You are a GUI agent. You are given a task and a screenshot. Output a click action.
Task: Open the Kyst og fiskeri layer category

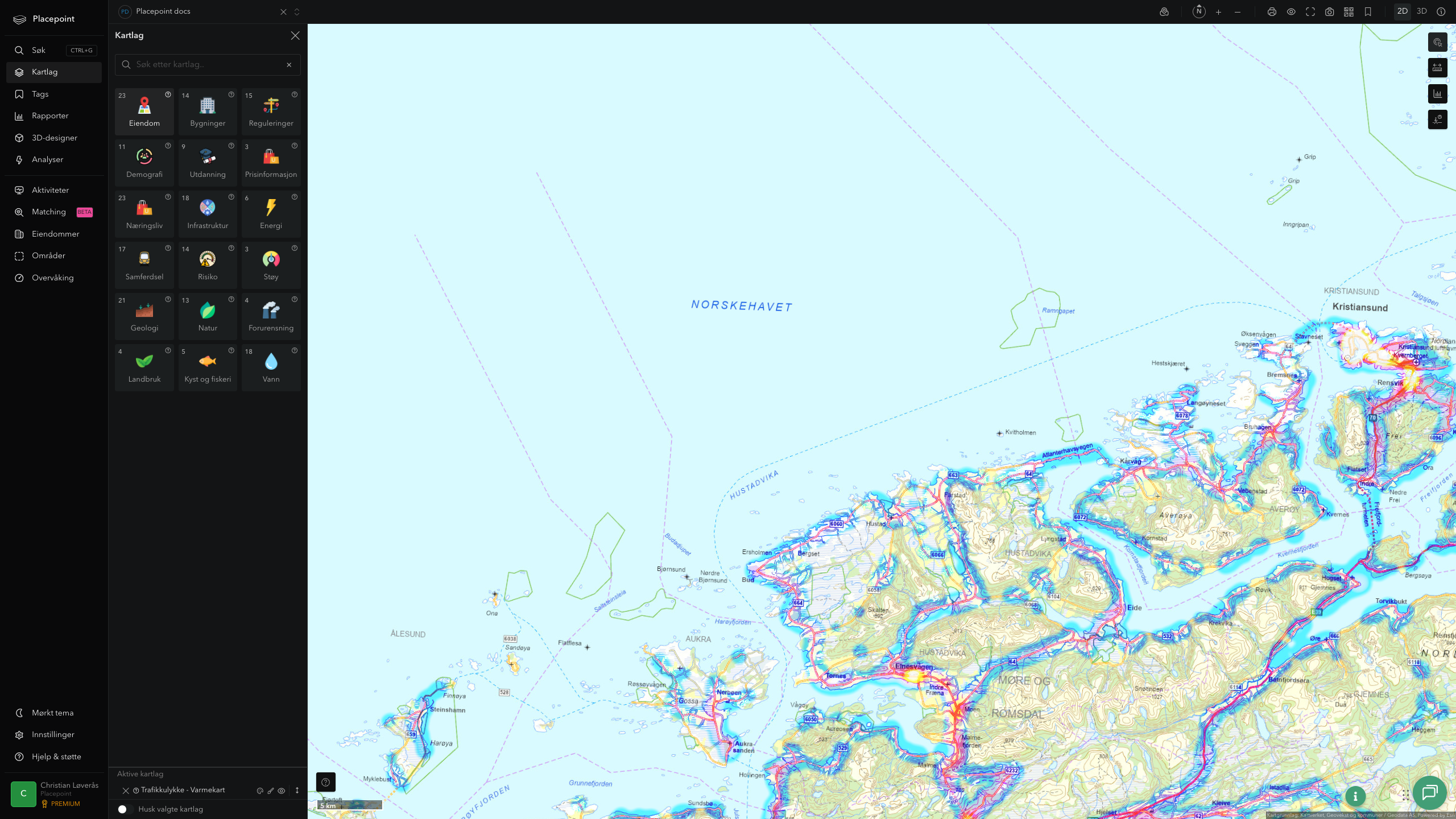[x=208, y=367]
